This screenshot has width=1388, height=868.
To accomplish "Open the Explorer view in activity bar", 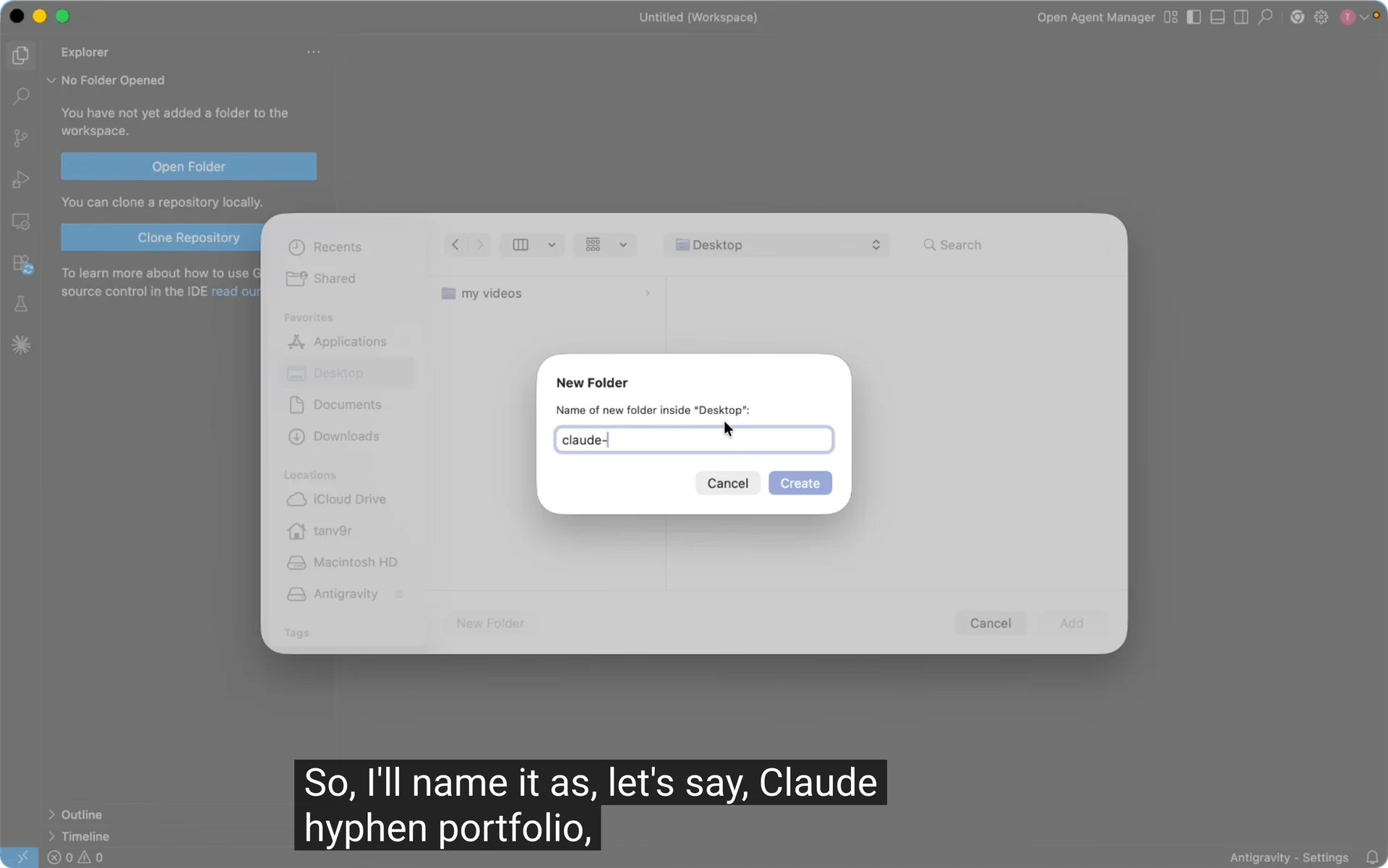I will click(x=21, y=55).
